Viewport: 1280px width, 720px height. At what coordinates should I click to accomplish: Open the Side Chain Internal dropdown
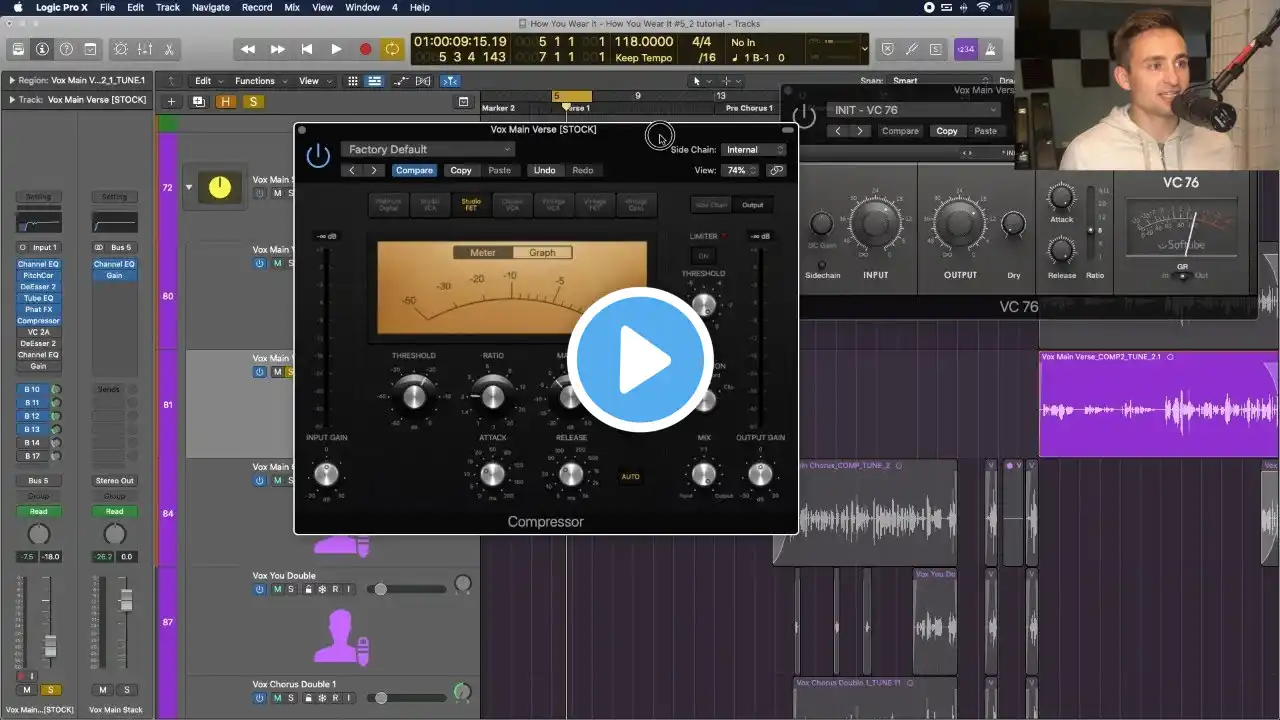coord(753,150)
